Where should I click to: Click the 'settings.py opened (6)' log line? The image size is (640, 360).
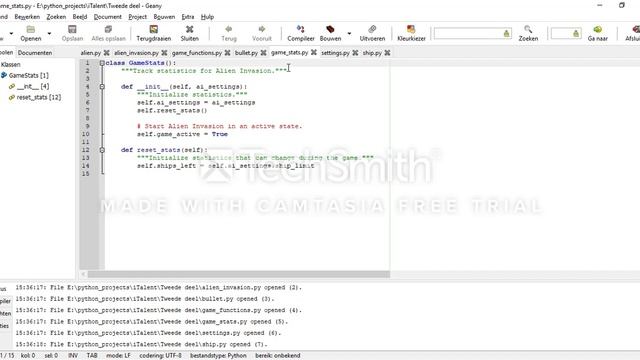point(149,333)
